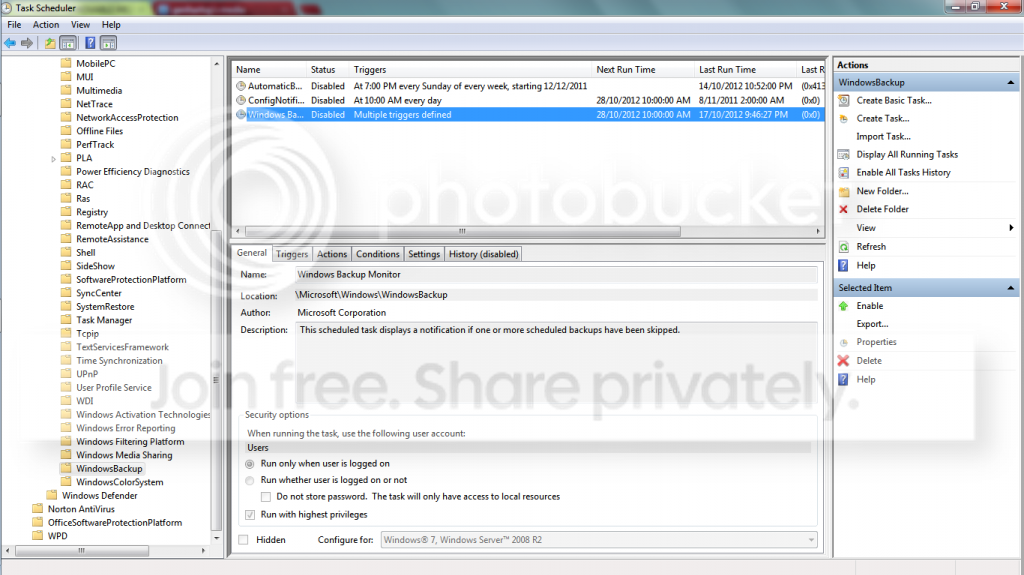This screenshot has width=1024, height=575.
Task: Click the Display All Running Tasks icon
Action: [844, 155]
